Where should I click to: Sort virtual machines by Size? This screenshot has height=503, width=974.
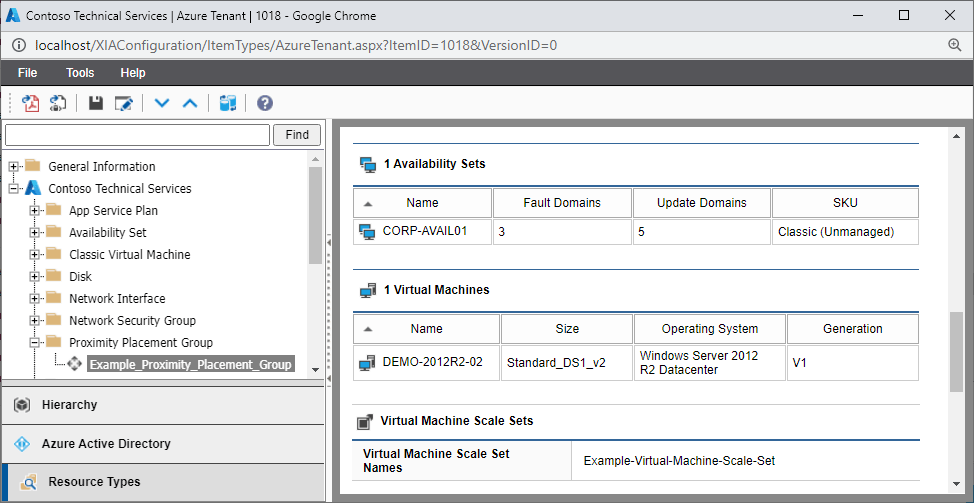pyautogui.click(x=567, y=329)
